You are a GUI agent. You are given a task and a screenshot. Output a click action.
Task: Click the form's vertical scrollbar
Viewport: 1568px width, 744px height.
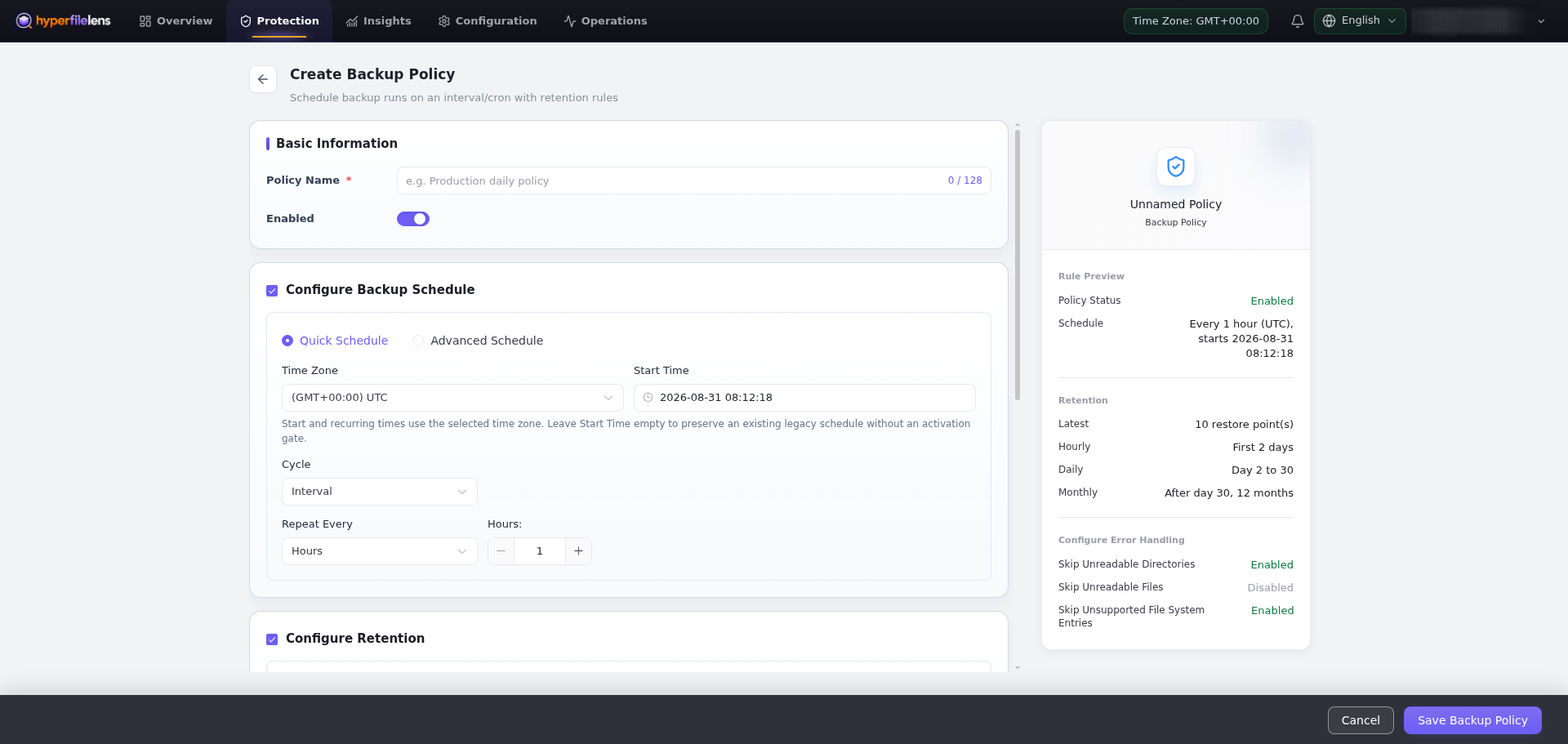(1018, 265)
